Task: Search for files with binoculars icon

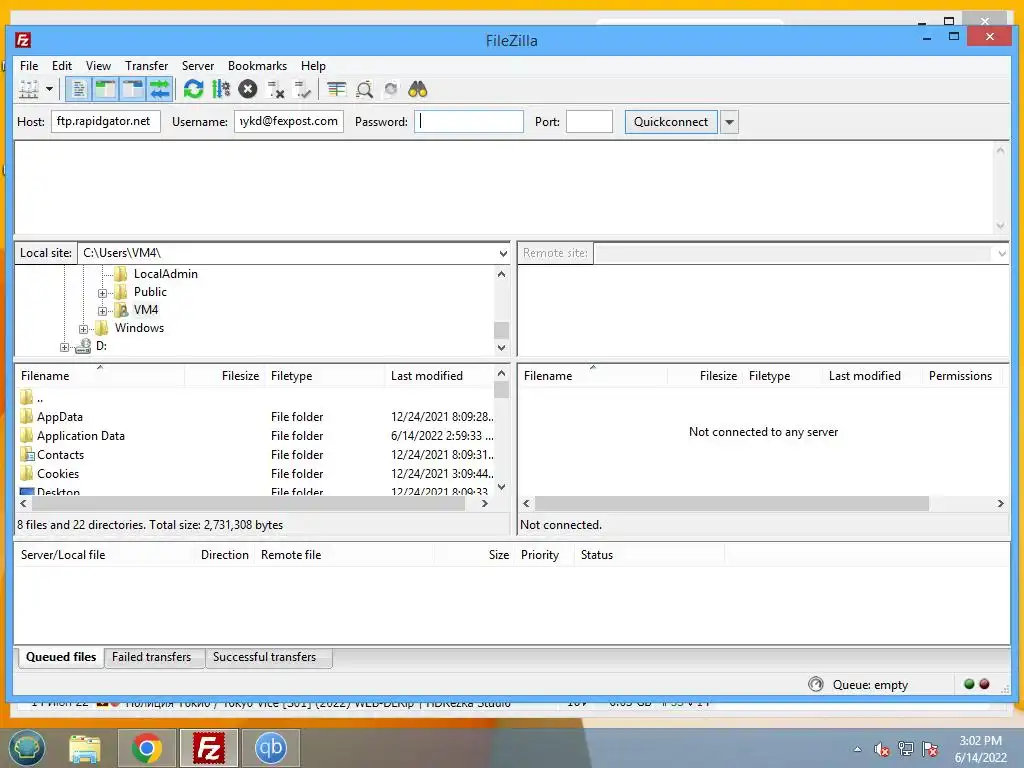Action: click(x=417, y=89)
